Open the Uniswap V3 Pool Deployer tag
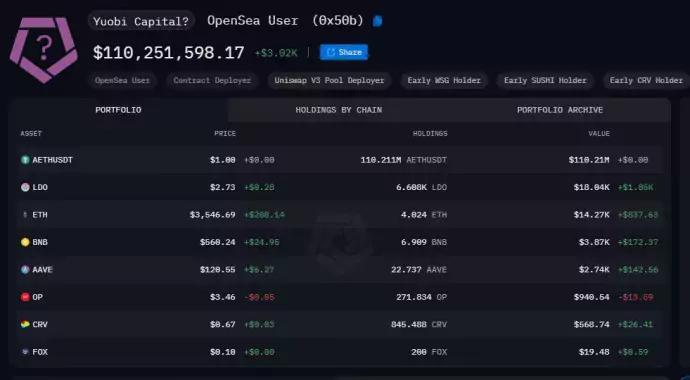This screenshot has width=690, height=380. click(329, 80)
